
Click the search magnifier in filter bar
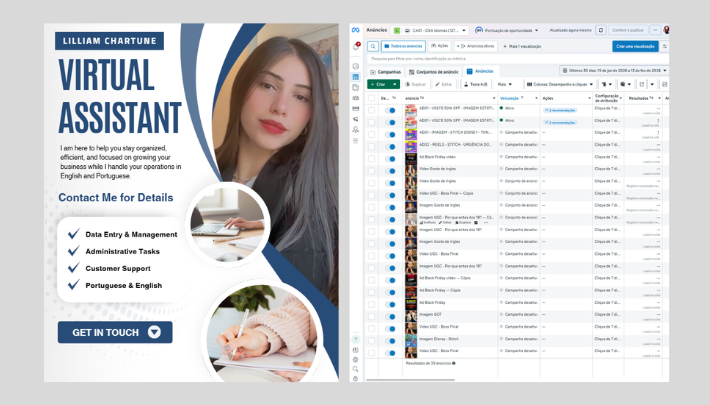tap(371, 46)
